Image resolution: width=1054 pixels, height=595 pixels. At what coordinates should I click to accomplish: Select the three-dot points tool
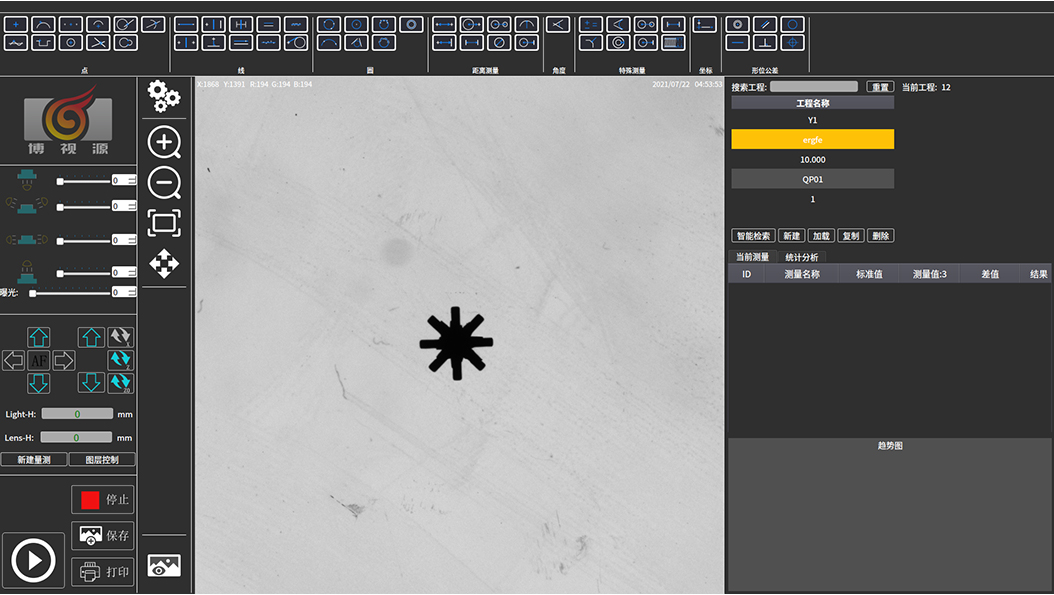point(71,24)
